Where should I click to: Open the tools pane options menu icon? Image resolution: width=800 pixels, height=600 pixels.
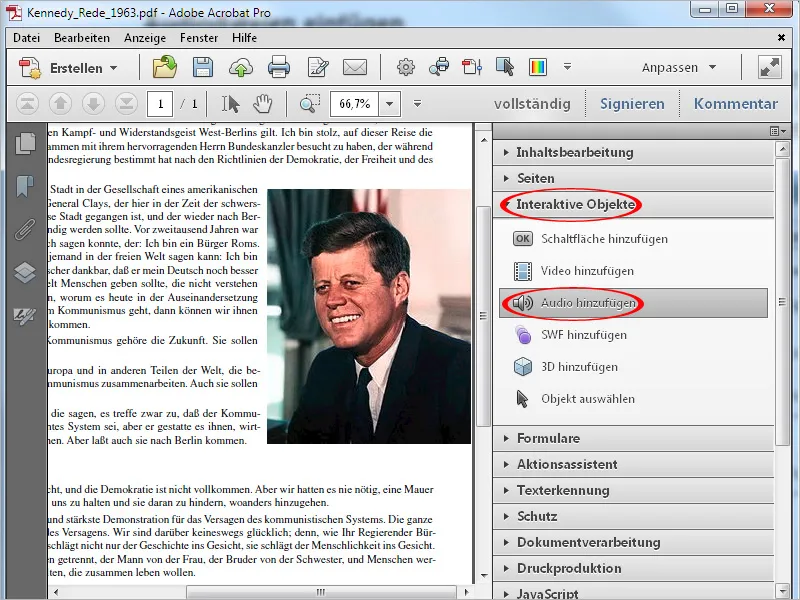(778, 132)
